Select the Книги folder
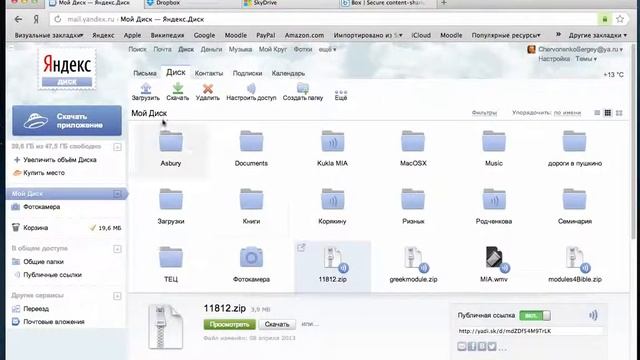Viewport: 640px width, 360px height. (x=251, y=206)
